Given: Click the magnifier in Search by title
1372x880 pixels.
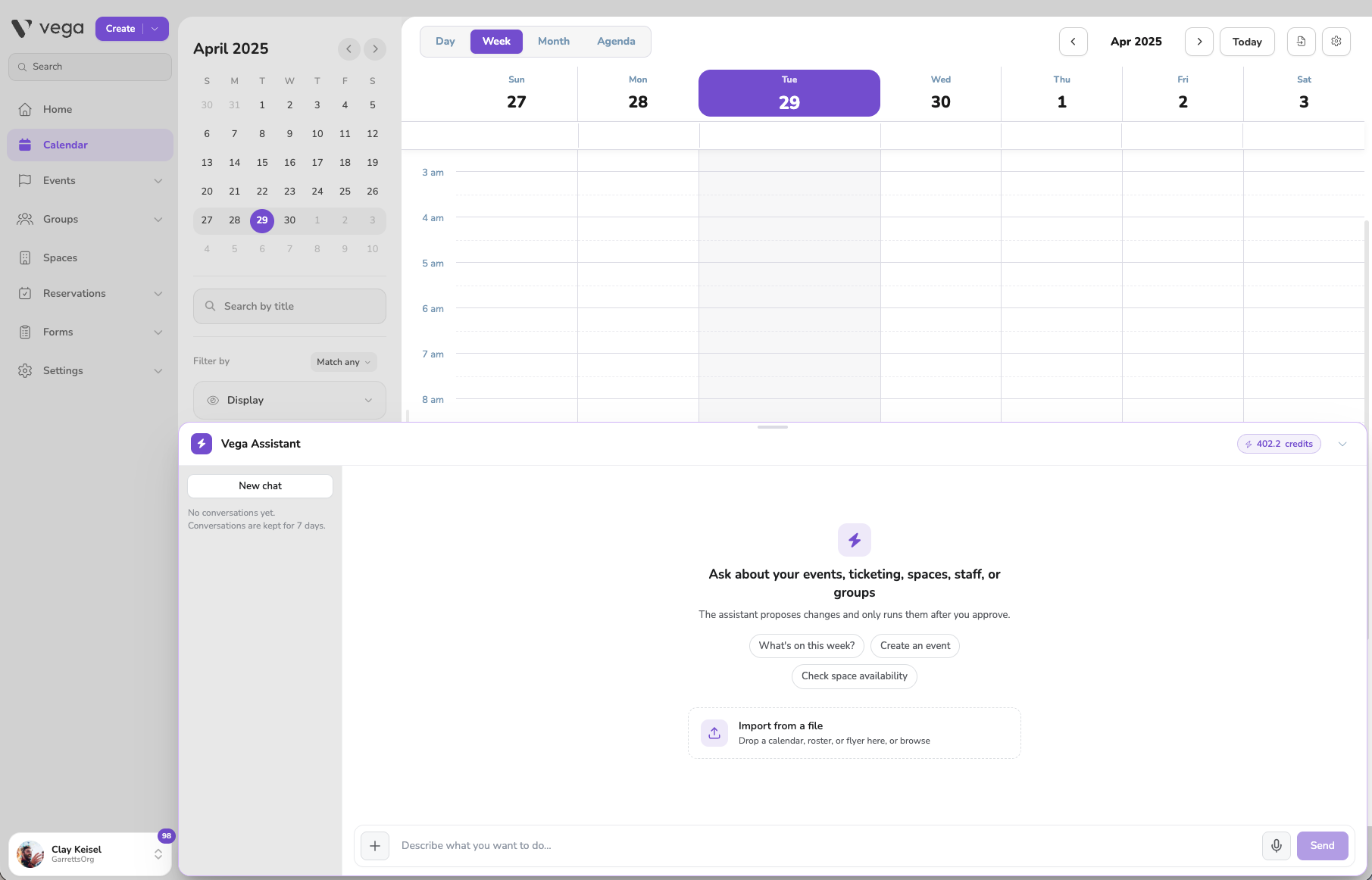Looking at the screenshot, I should pos(211,306).
